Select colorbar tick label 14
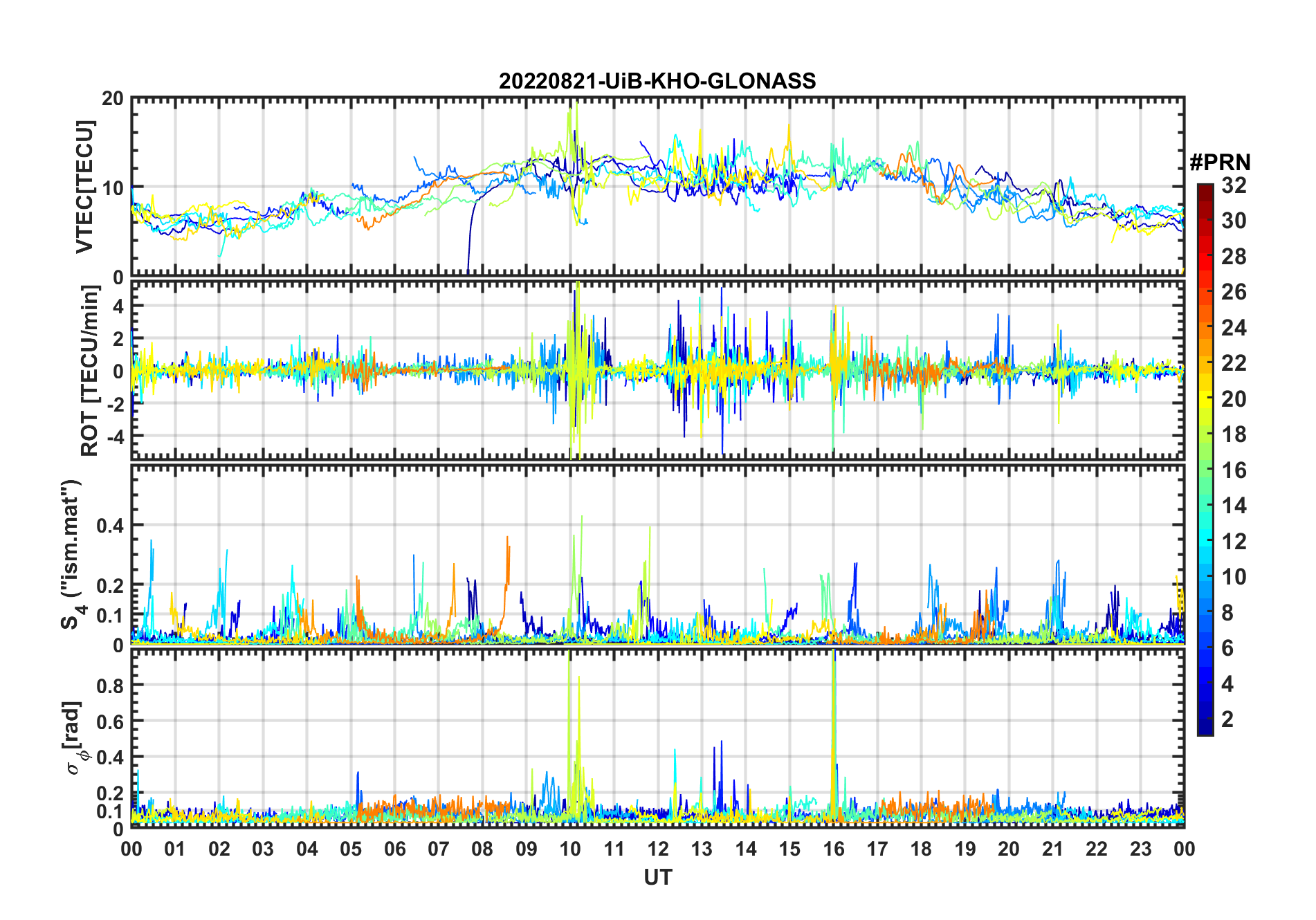The width and height of the screenshot is (1316, 920). coord(1234,506)
